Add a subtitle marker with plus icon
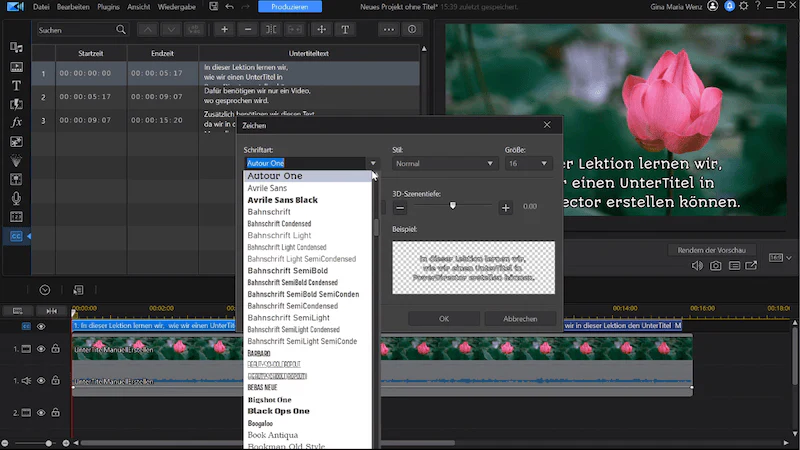 point(224,30)
